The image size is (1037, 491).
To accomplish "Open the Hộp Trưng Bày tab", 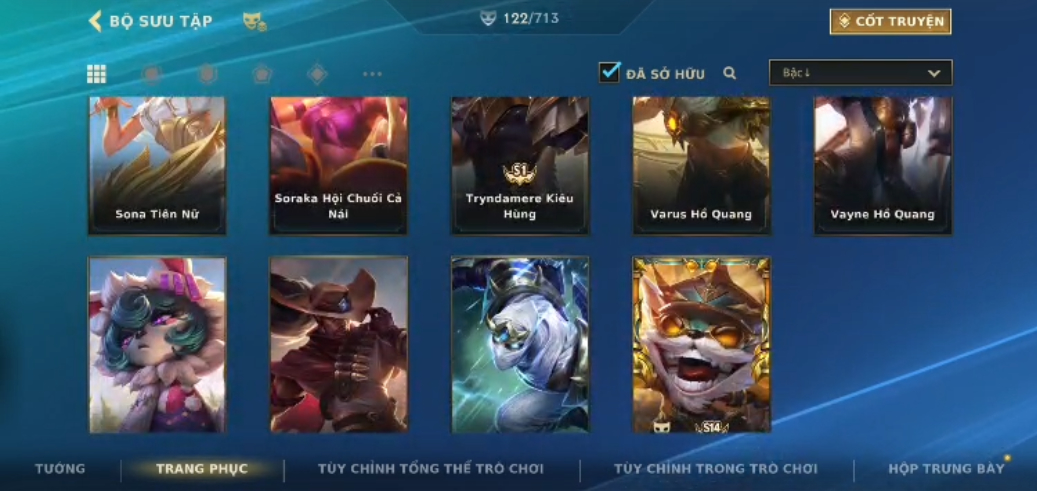I will click(x=946, y=469).
